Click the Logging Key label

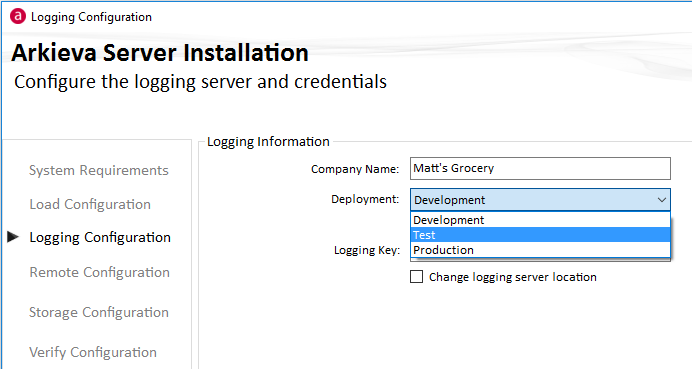coord(367,250)
